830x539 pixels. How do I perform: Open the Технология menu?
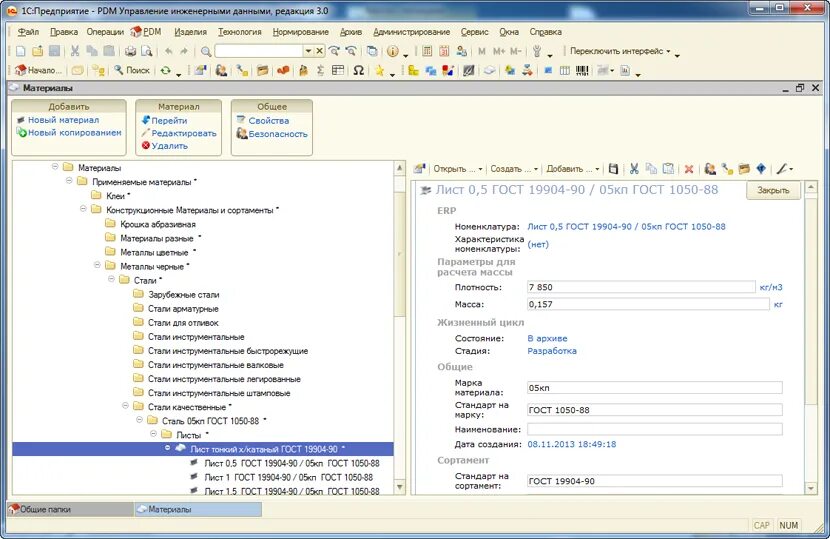pyautogui.click(x=240, y=32)
